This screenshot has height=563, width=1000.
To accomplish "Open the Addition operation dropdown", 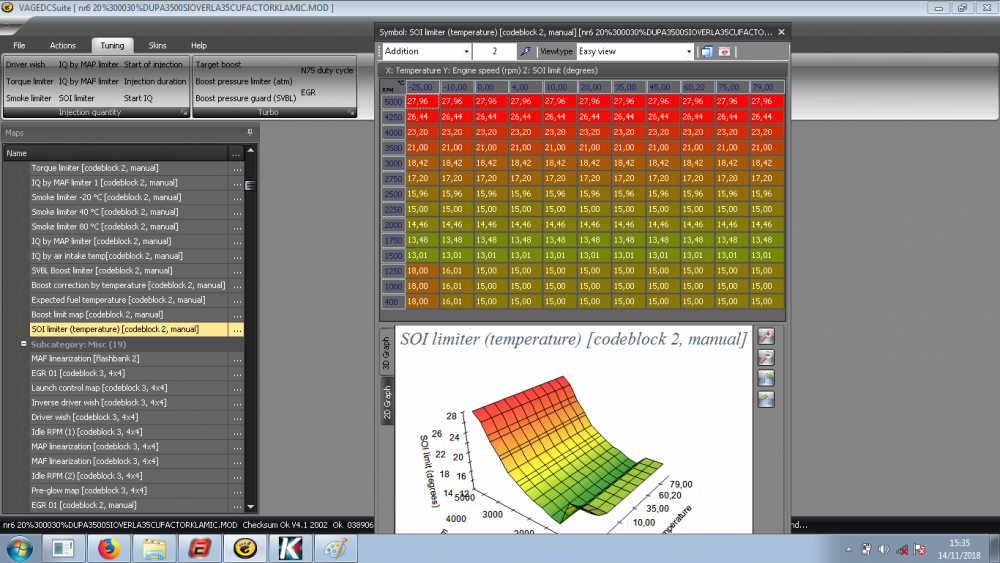I will pos(466,52).
